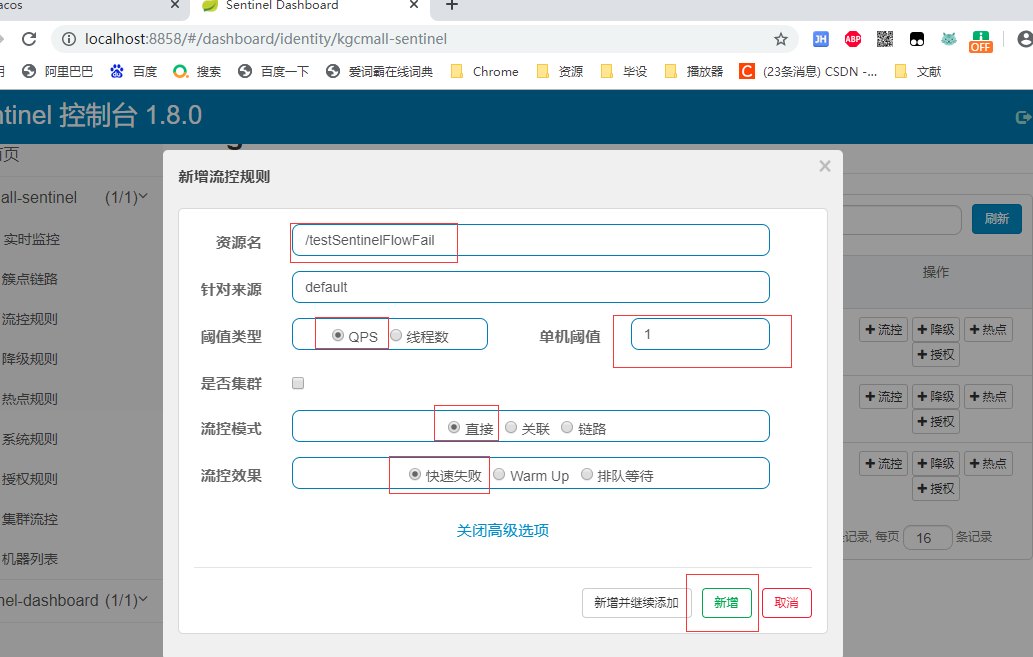
Task: Select the Warm Up flow effect
Action: click(x=500, y=475)
